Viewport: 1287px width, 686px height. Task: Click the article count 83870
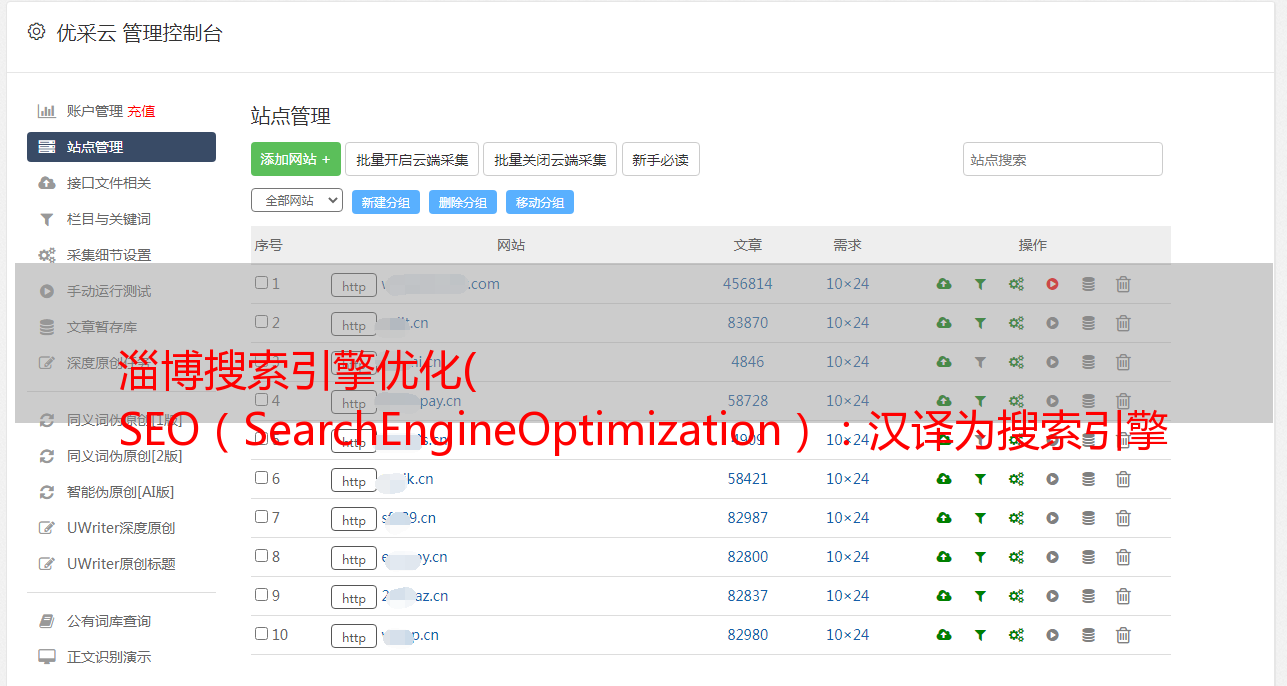coord(748,323)
